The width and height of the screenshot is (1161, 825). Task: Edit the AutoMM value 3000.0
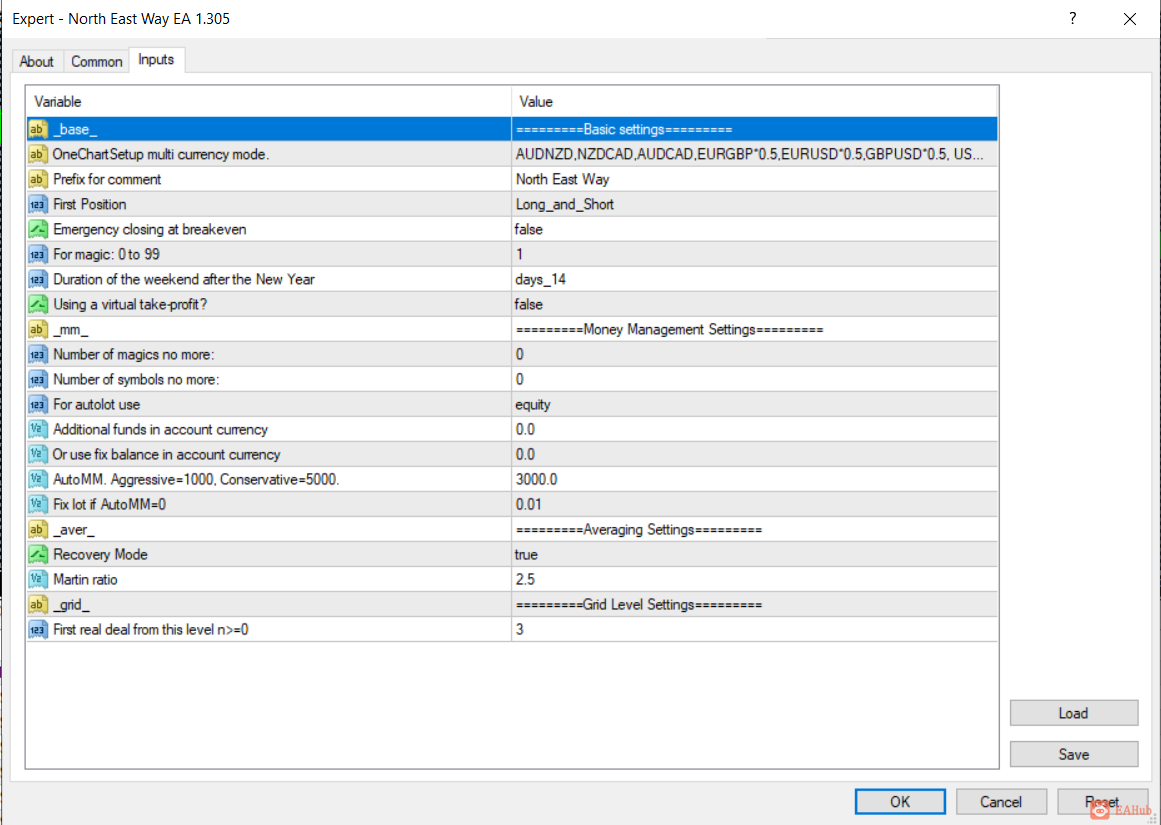click(755, 479)
